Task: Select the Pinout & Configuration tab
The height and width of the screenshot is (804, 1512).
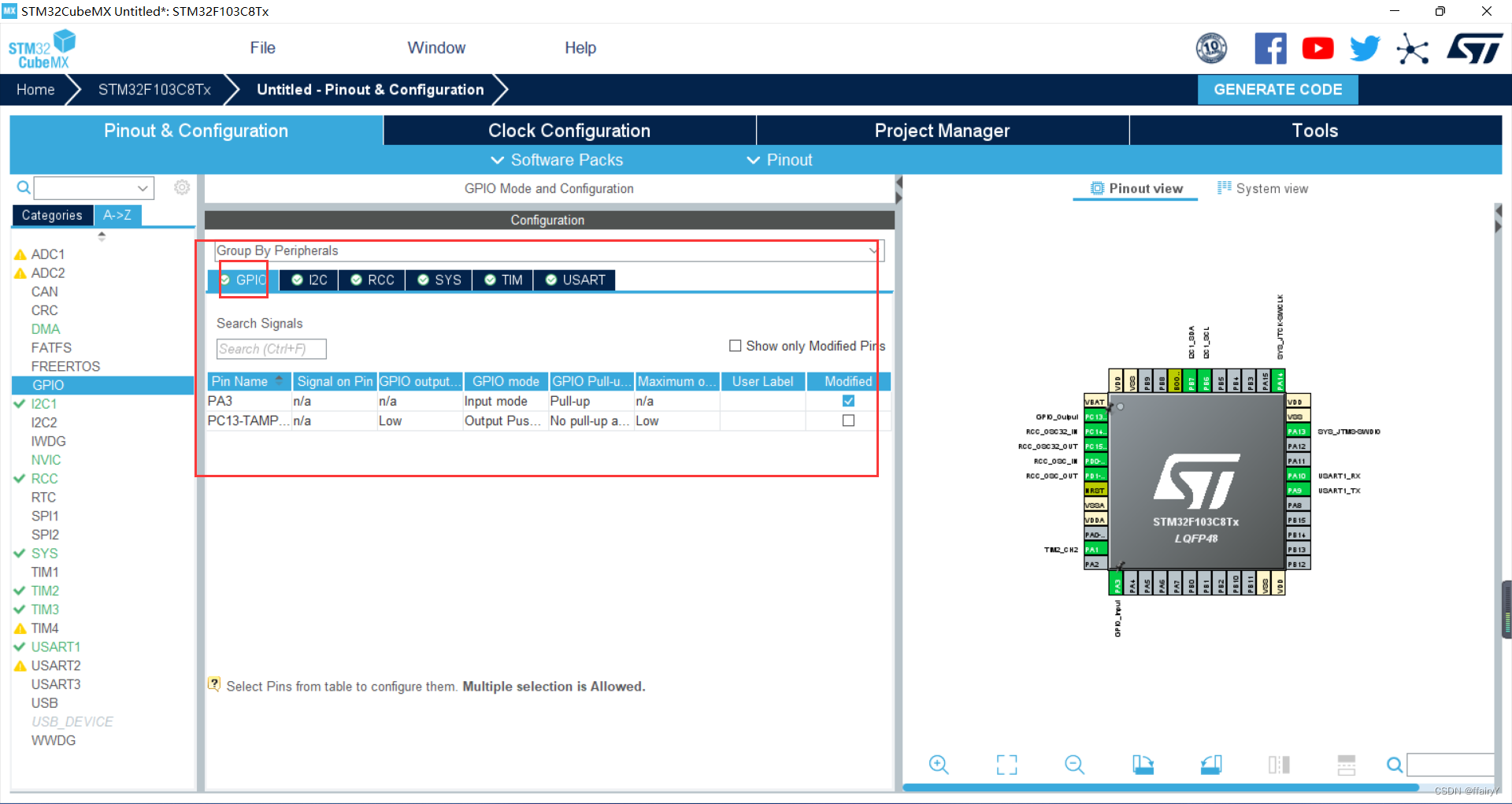Action: pyautogui.click(x=196, y=131)
